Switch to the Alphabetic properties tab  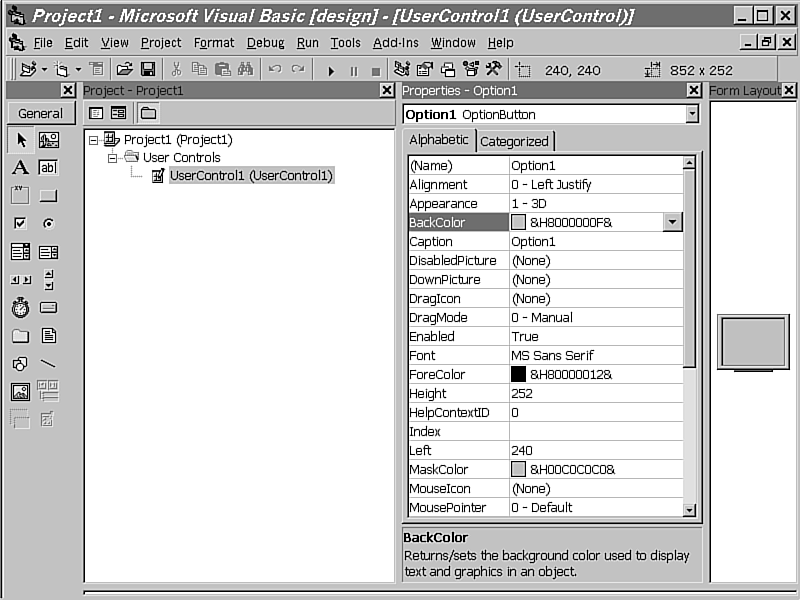click(438, 140)
